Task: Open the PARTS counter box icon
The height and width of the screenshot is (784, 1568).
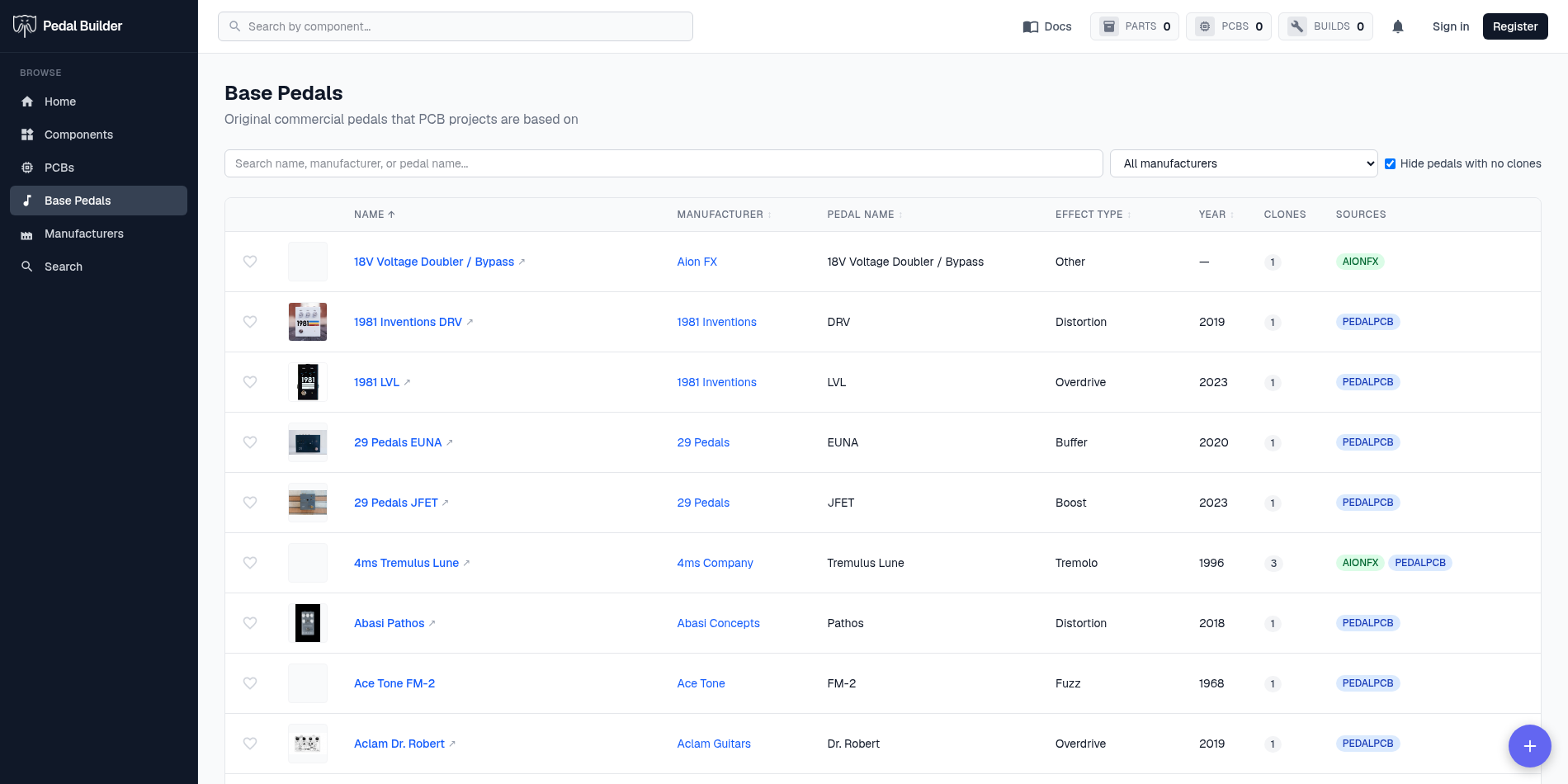Action: (1109, 26)
